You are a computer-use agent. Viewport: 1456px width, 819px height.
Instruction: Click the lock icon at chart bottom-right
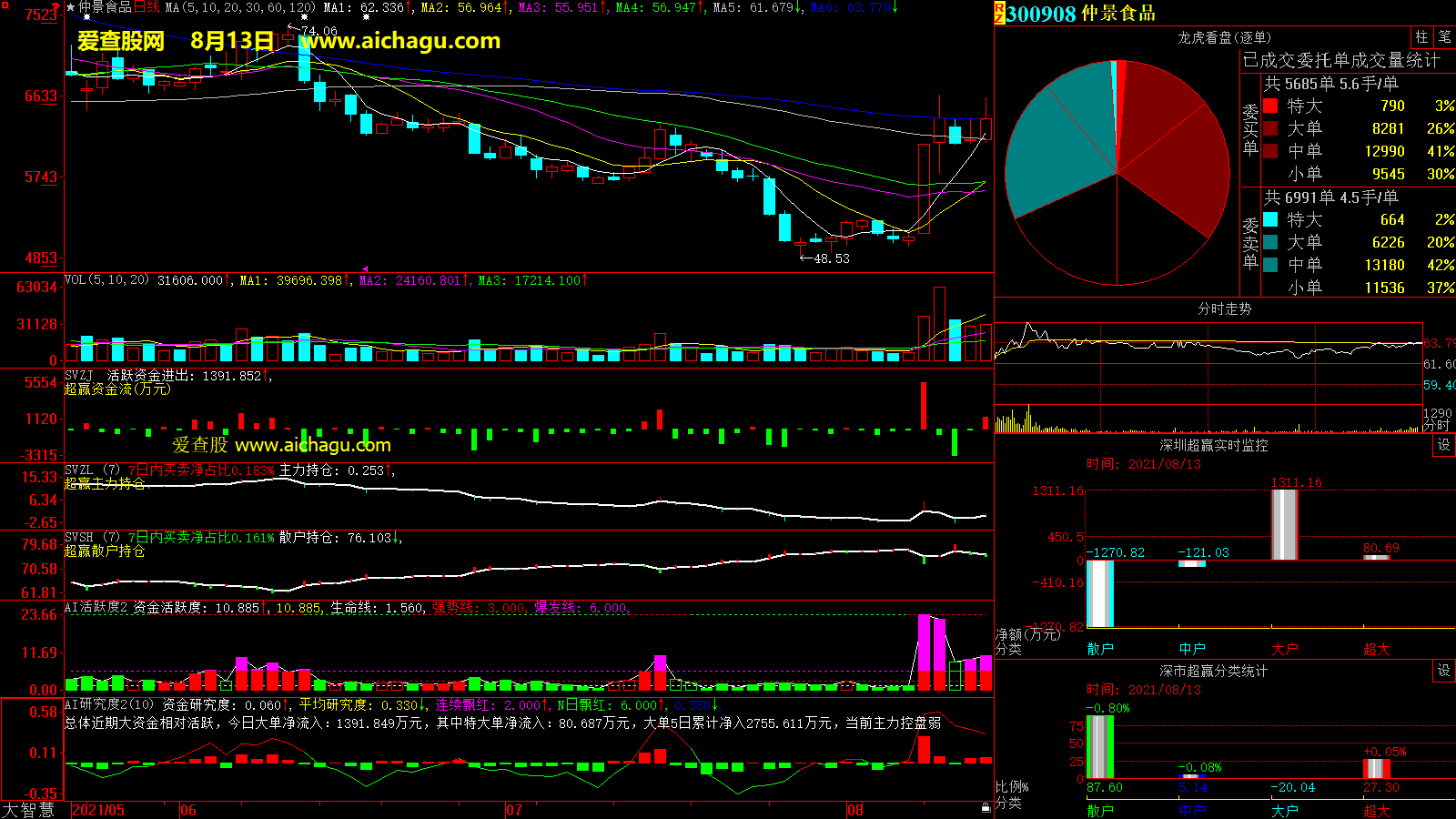[986, 808]
